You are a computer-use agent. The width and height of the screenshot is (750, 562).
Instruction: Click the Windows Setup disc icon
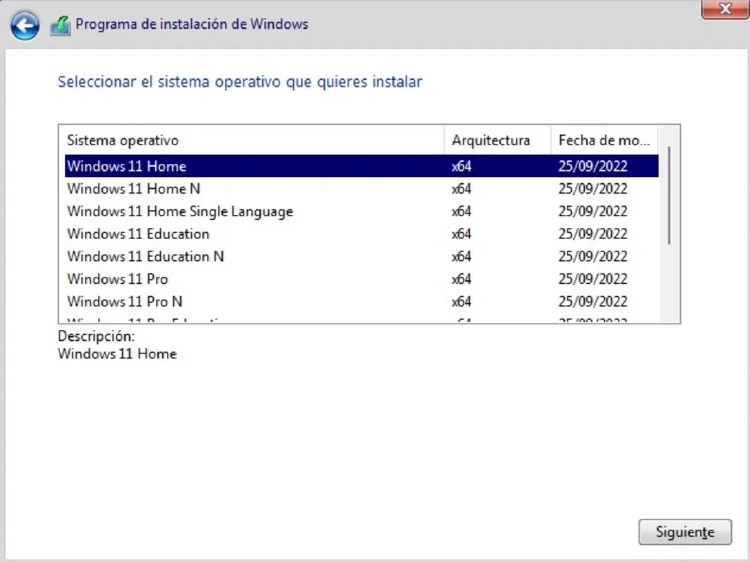click(x=60, y=24)
